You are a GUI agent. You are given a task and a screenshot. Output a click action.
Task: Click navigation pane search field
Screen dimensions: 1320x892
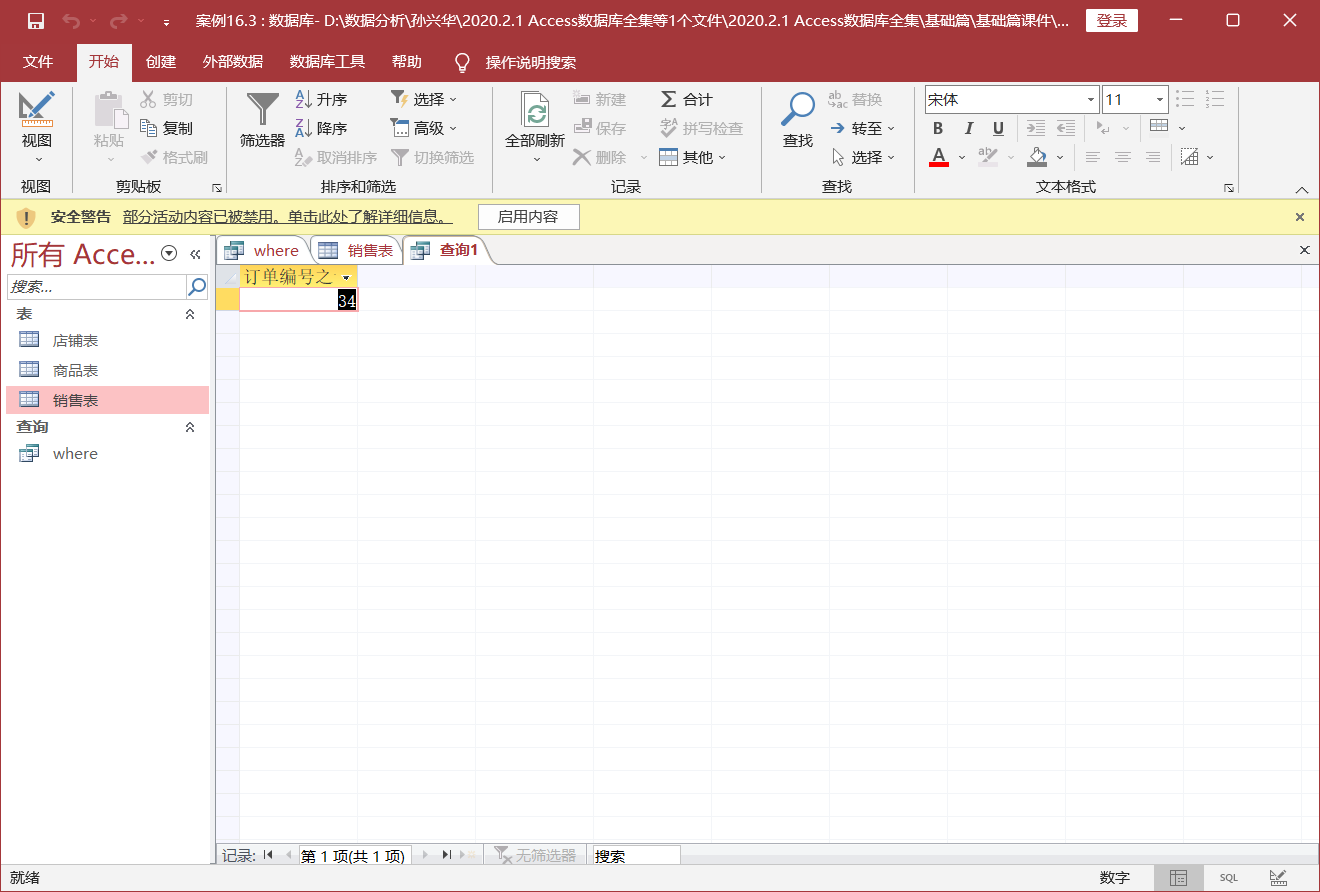click(97, 286)
